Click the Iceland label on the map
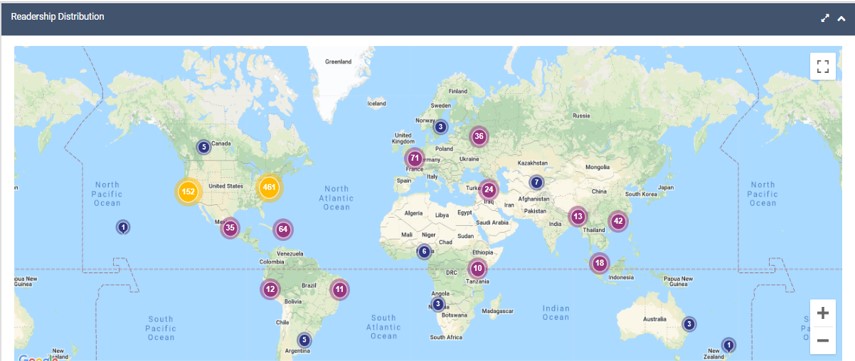Viewport: 855px width, 361px height. (377, 103)
